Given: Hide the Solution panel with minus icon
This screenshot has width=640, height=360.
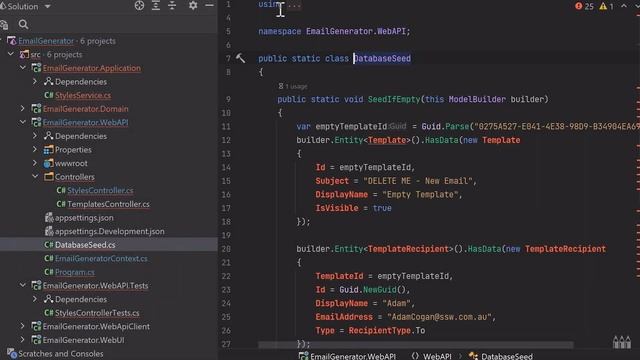Looking at the screenshot, I should click(209, 6).
